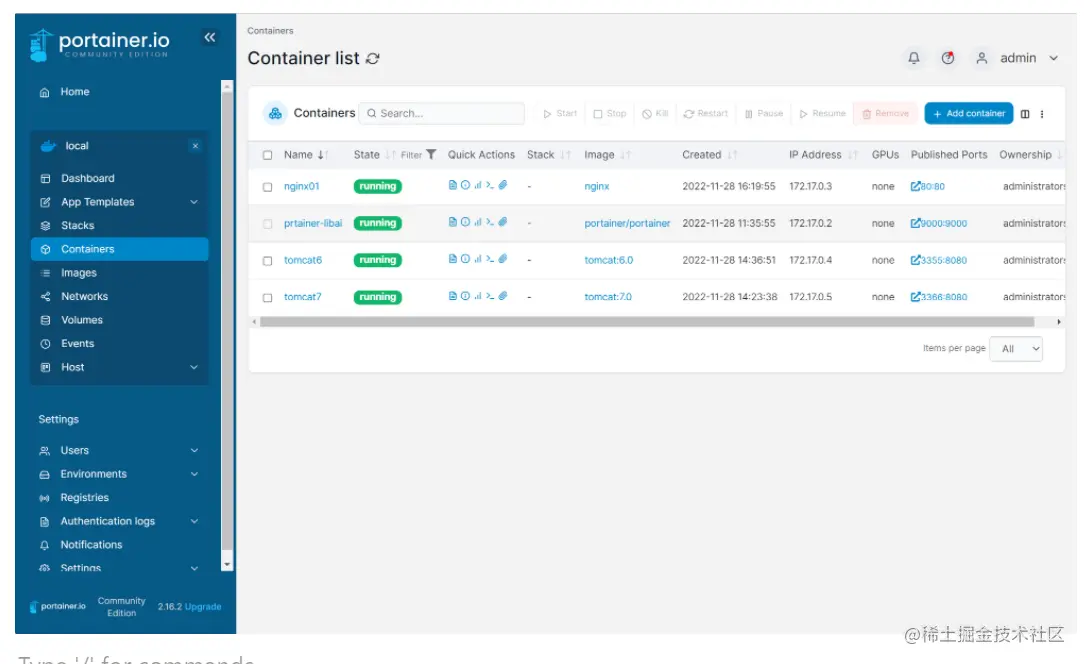This screenshot has width=1084, height=664.
Task: Click the Stop button
Action: [610, 113]
